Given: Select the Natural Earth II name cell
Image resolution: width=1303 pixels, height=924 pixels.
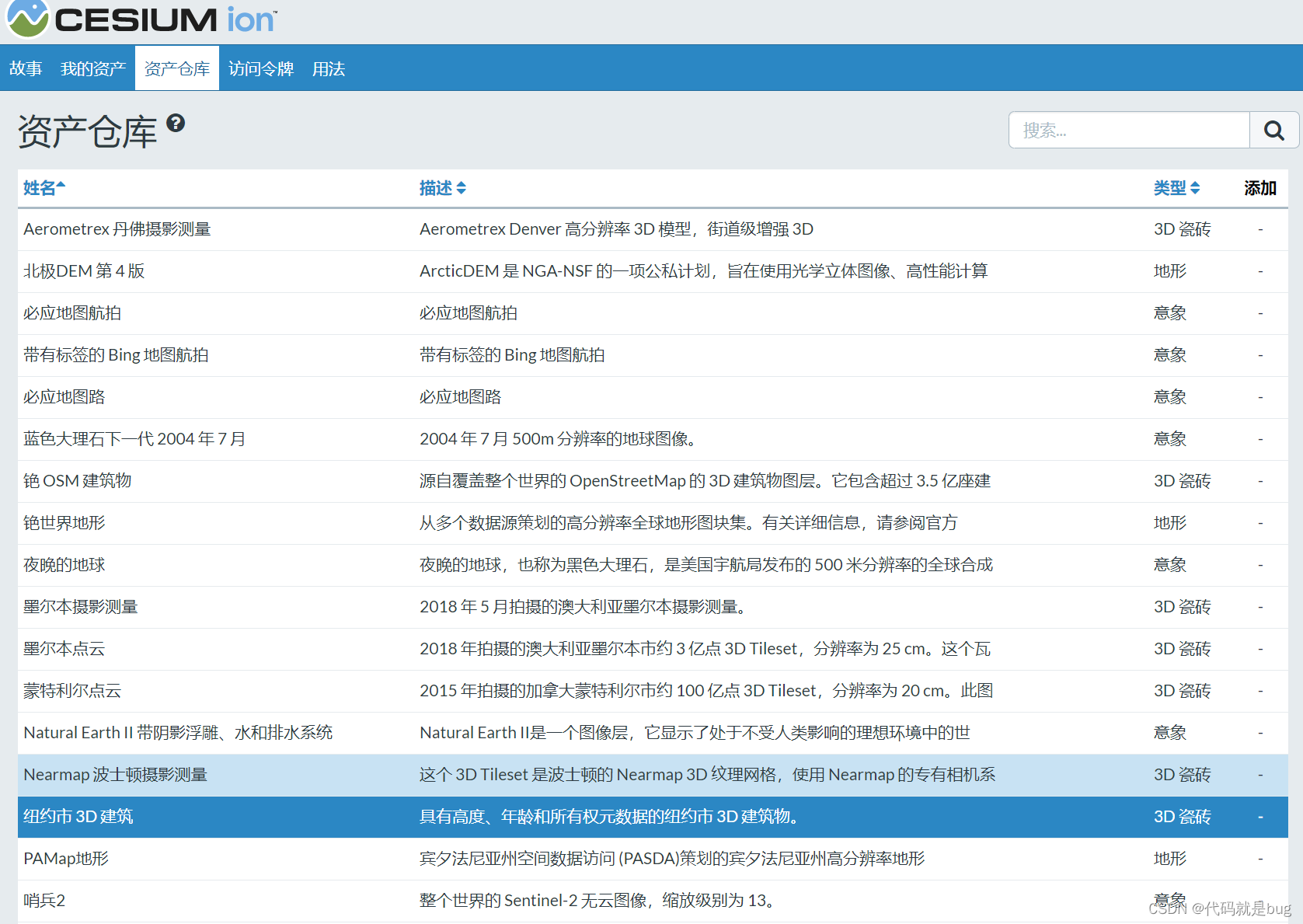Looking at the screenshot, I should (178, 733).
